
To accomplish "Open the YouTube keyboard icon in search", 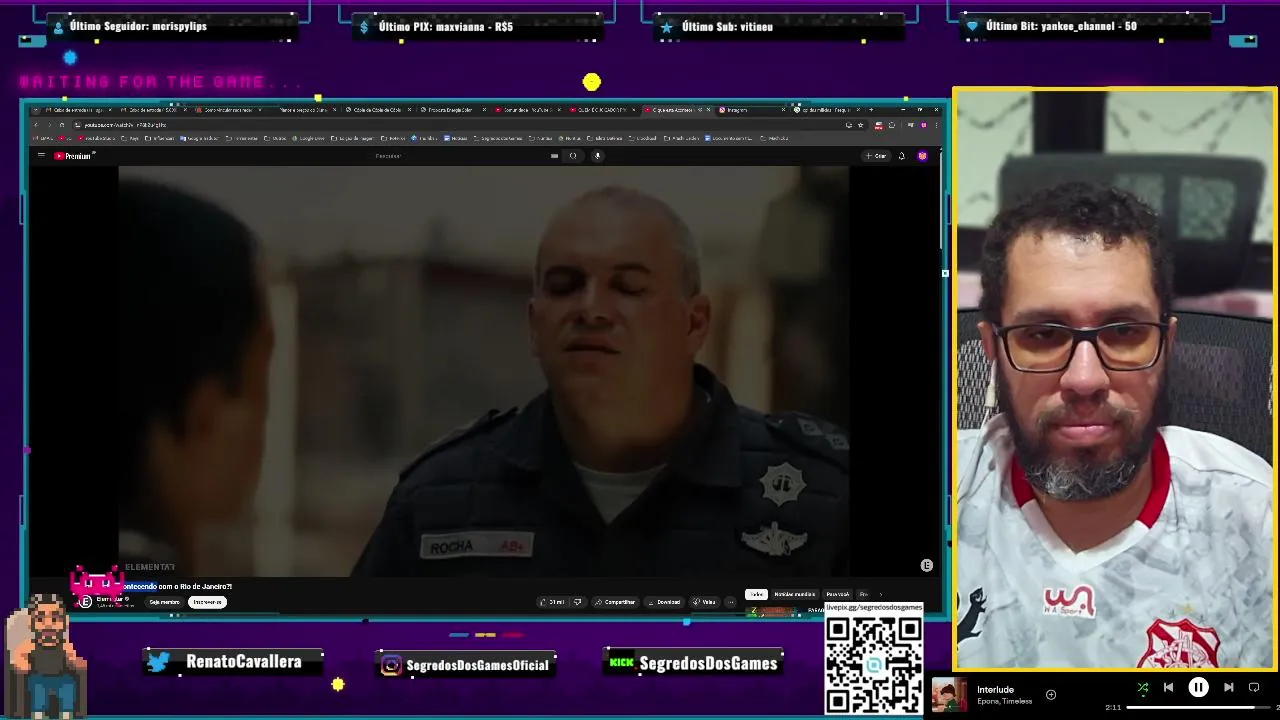I will click(x=554, y=156).
